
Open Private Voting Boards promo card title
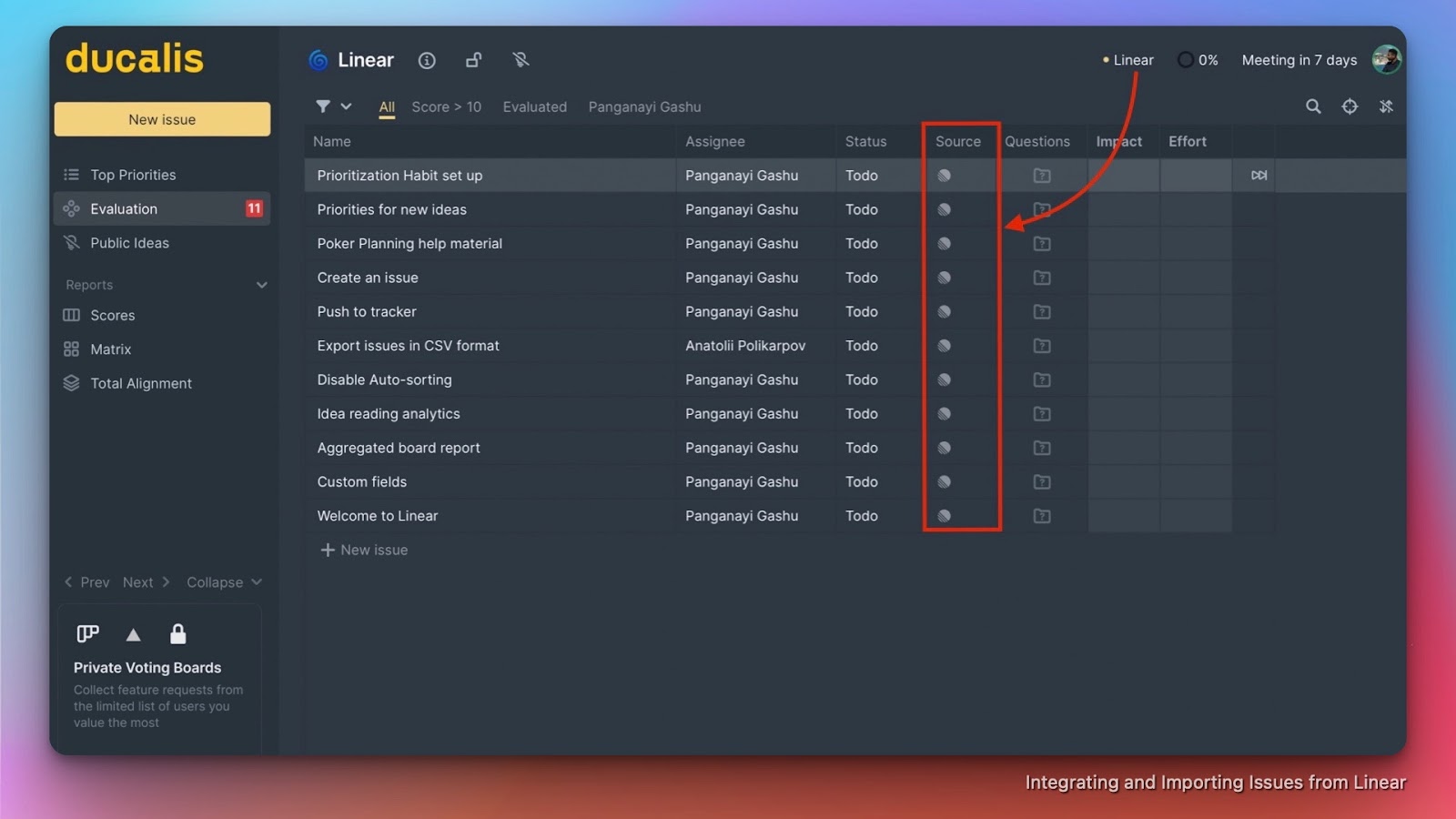coord(147,668)
